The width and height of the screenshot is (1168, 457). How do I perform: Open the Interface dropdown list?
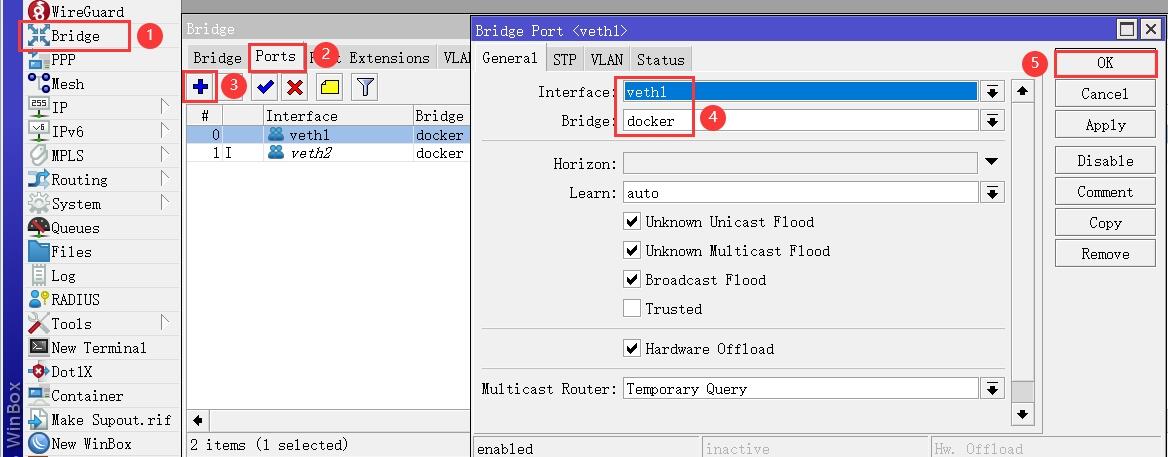click(x=992, y=92)
